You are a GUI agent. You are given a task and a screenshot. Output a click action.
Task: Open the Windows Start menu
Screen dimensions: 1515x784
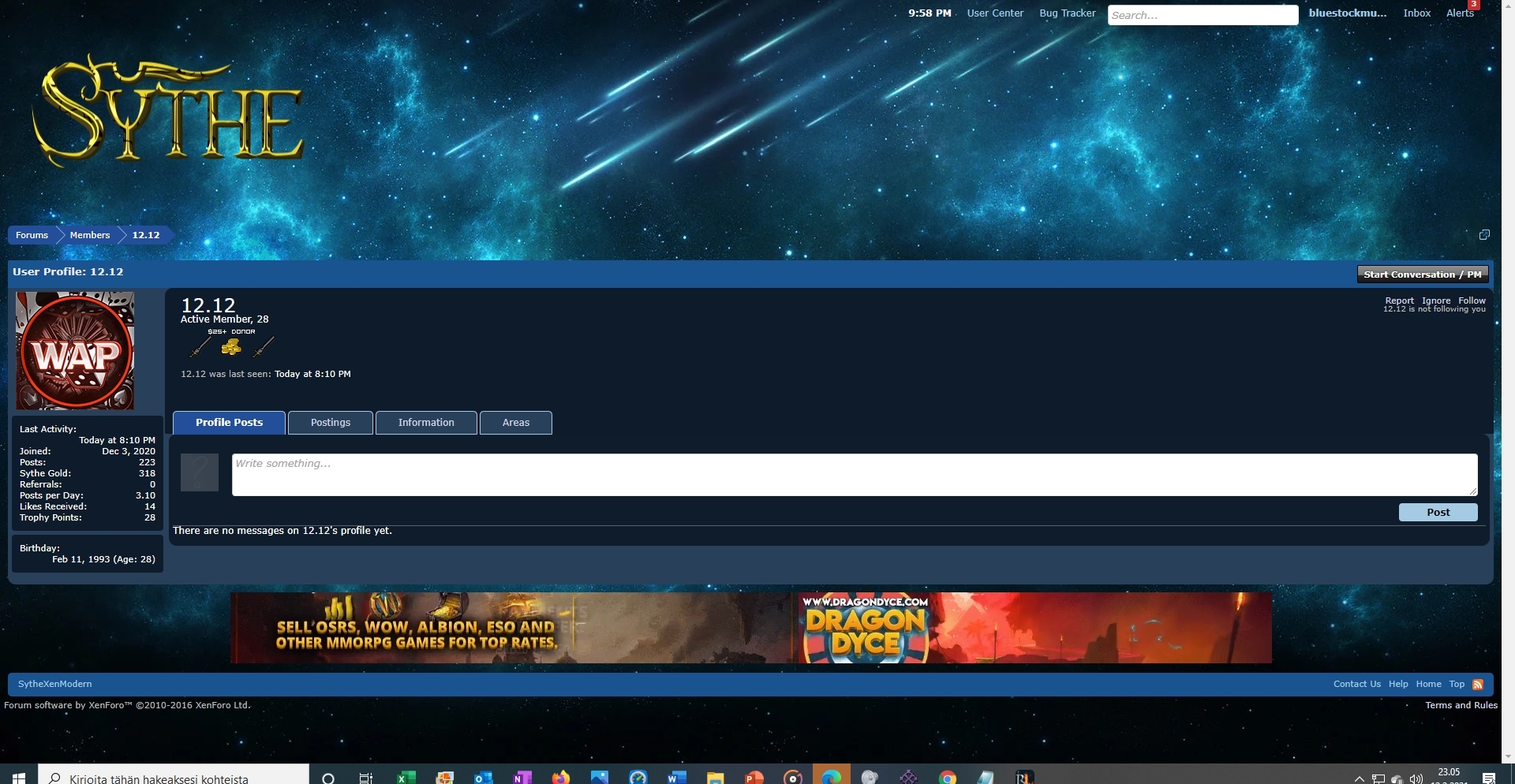coord(19,778)
